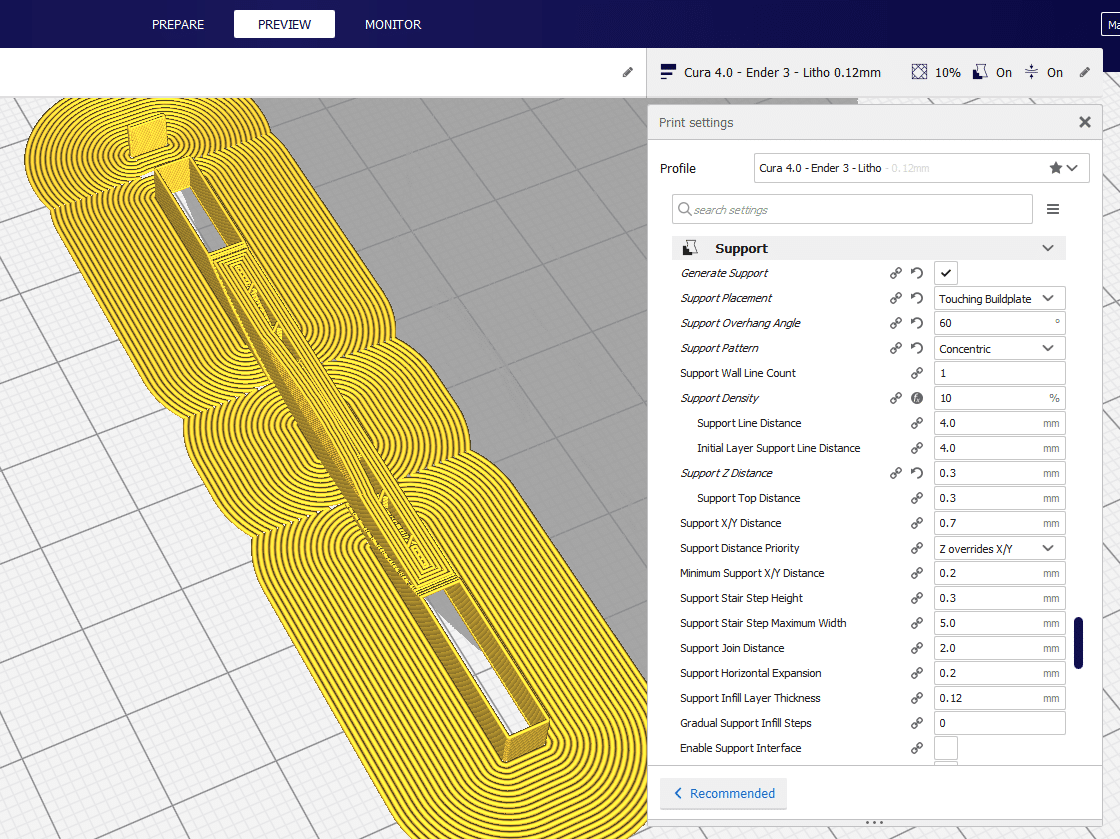Open the MONITOR stage tab

point(393,24)
